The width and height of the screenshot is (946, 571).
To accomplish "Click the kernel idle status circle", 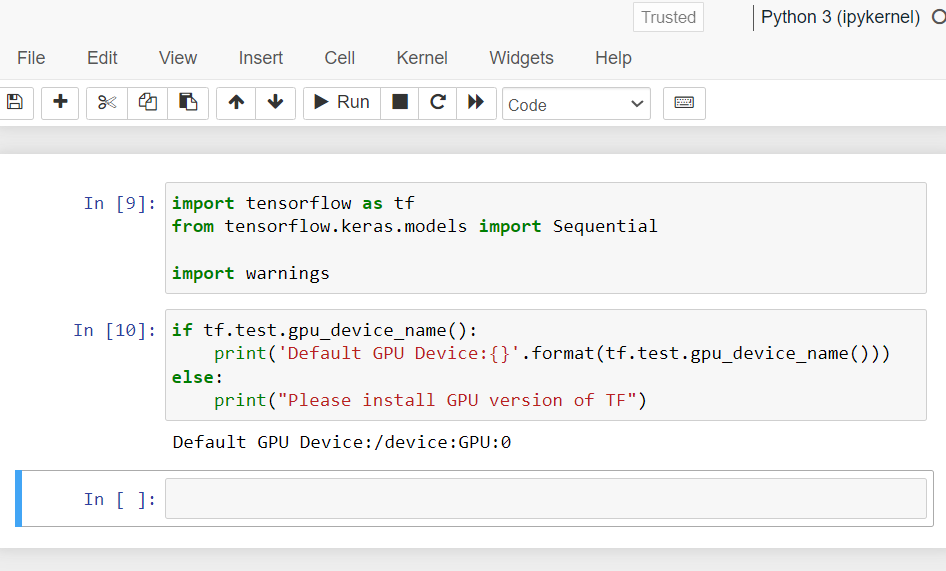I will [939, 18].
